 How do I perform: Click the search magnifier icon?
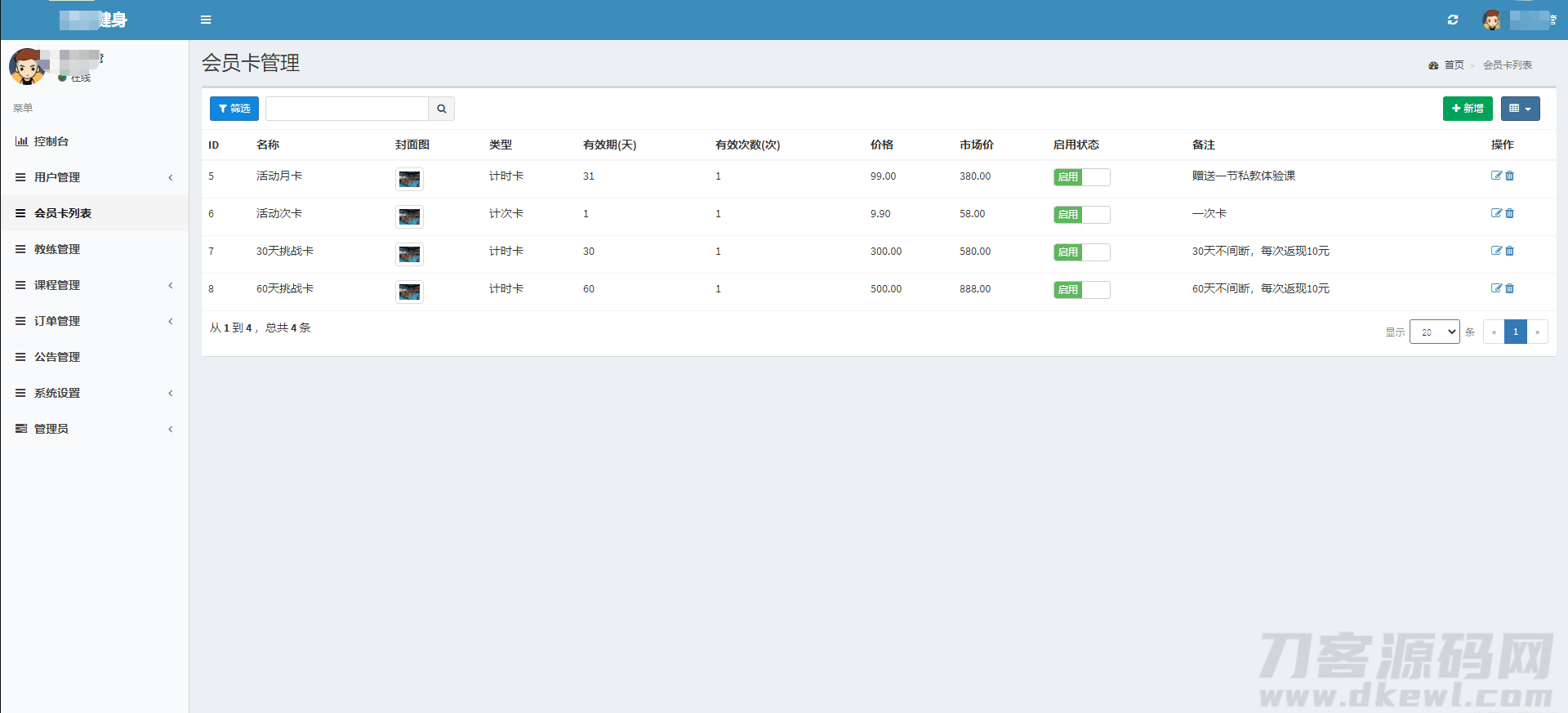point(442,109)
